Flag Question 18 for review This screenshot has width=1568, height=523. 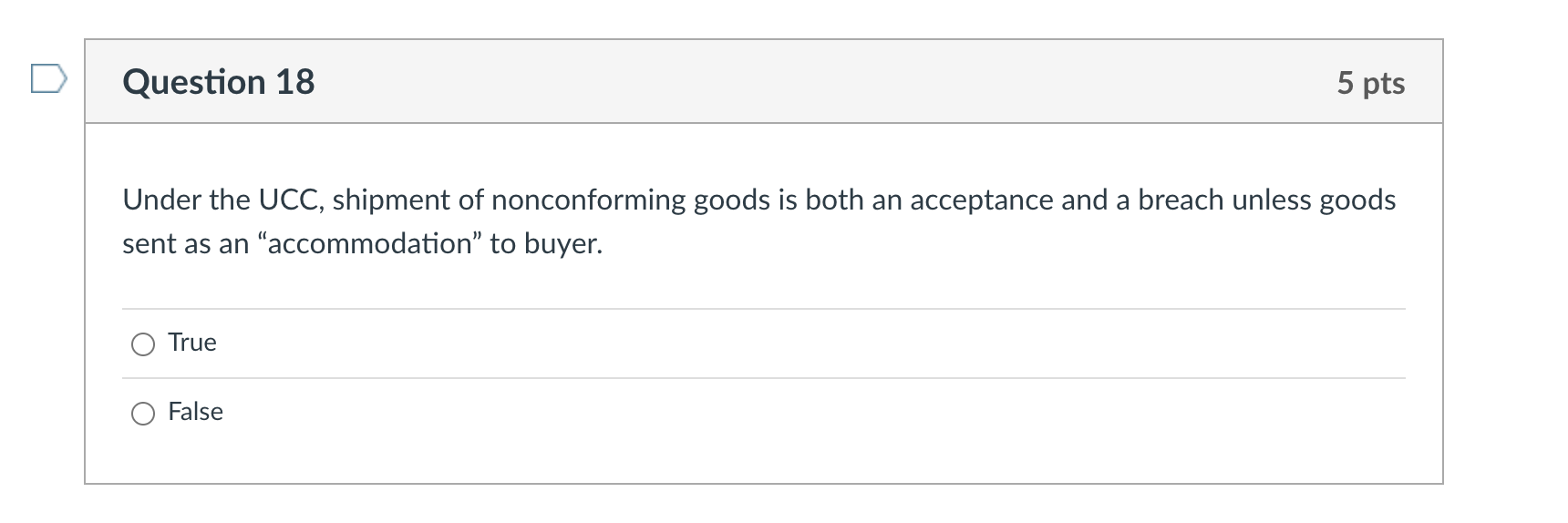(x=48, y=78)
